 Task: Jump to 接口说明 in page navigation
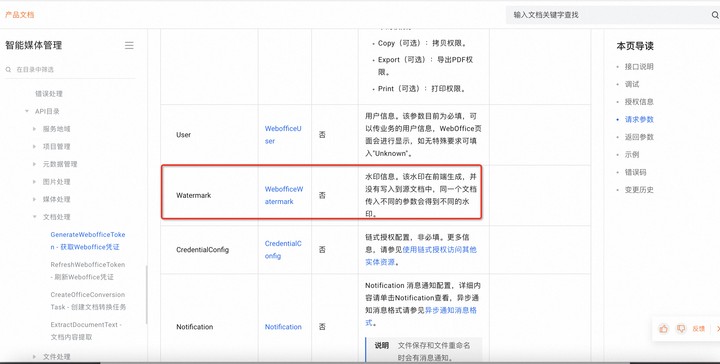click(639, 67)
